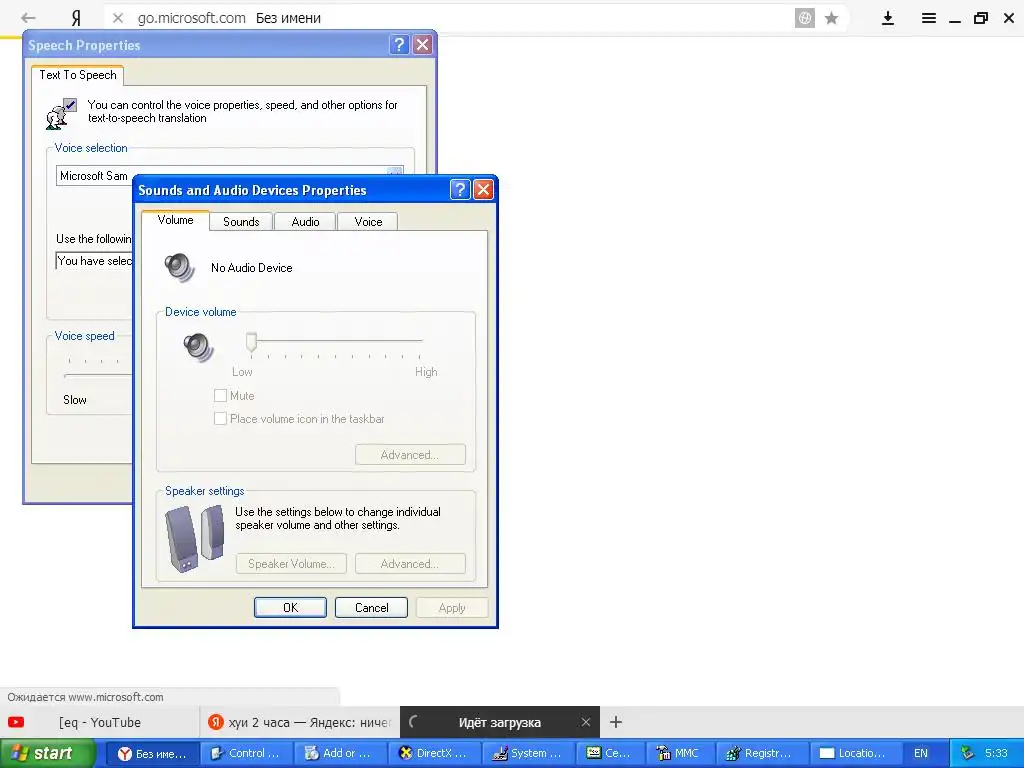Click the globe translate icon in address bar
Screen dimensions: 1024x768
805,18
